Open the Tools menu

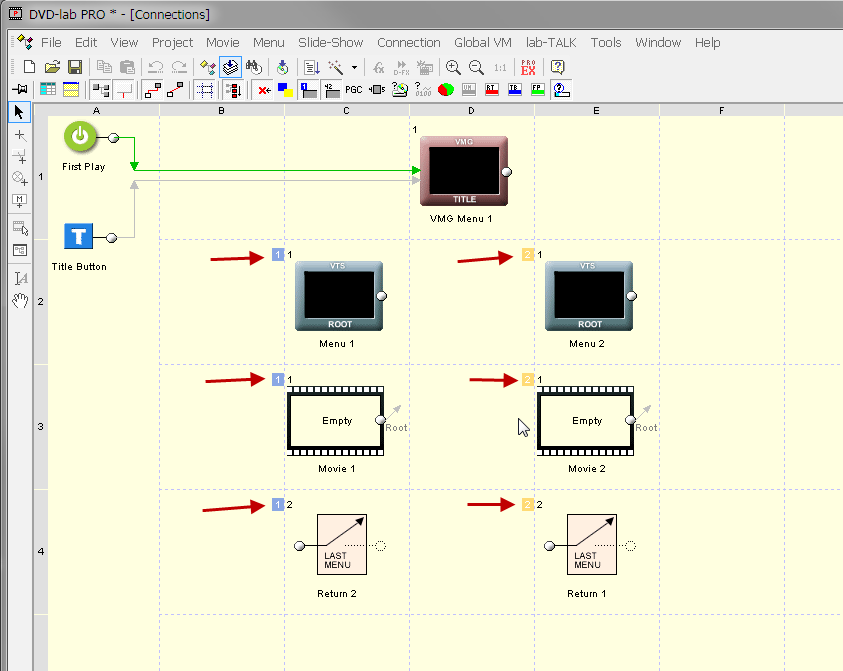tap(606, 42)
